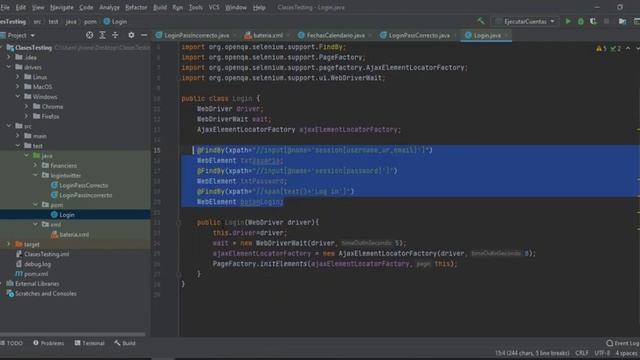The width and height of the screenshot is (640, 360).
Task: Expand the Firefox folder
Action: (27, 116)
